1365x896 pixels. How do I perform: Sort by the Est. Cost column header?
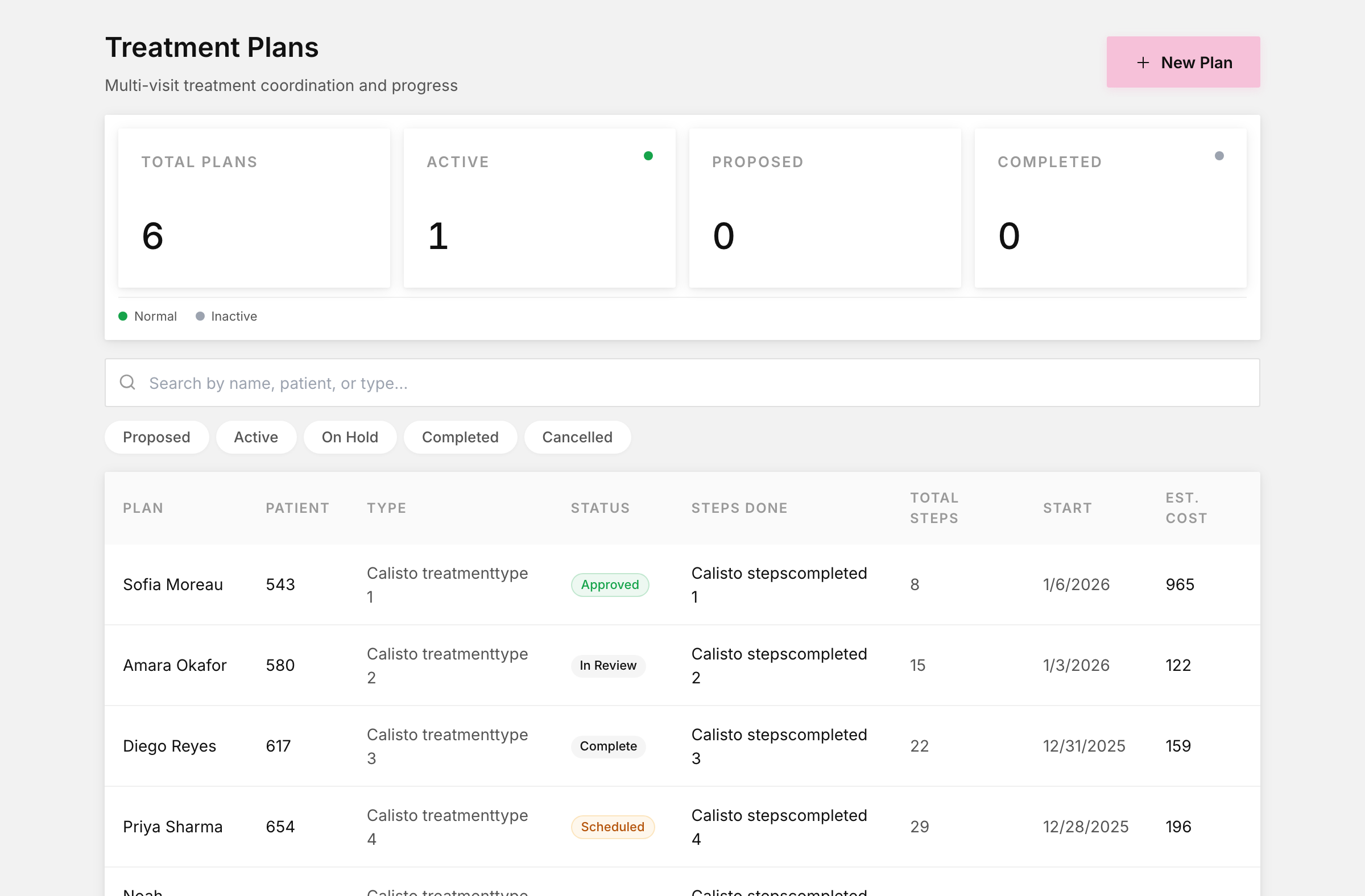(1186, 508)
